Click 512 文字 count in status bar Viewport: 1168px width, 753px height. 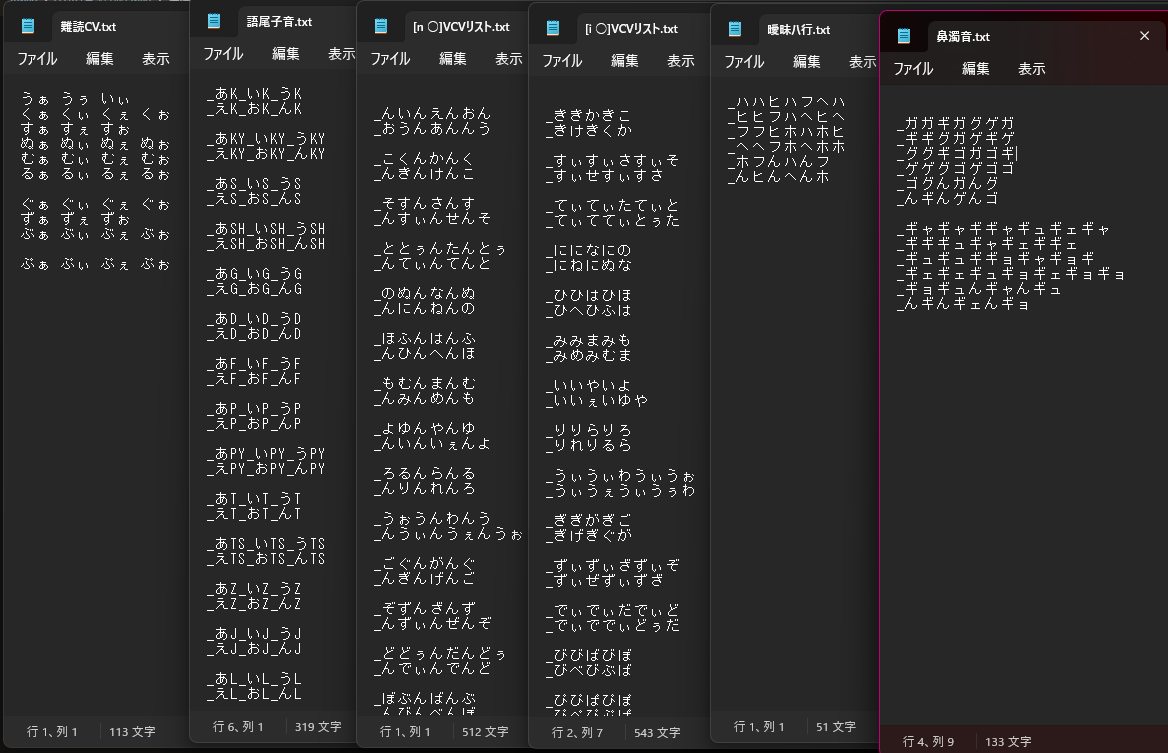click(x=485, y=732)
